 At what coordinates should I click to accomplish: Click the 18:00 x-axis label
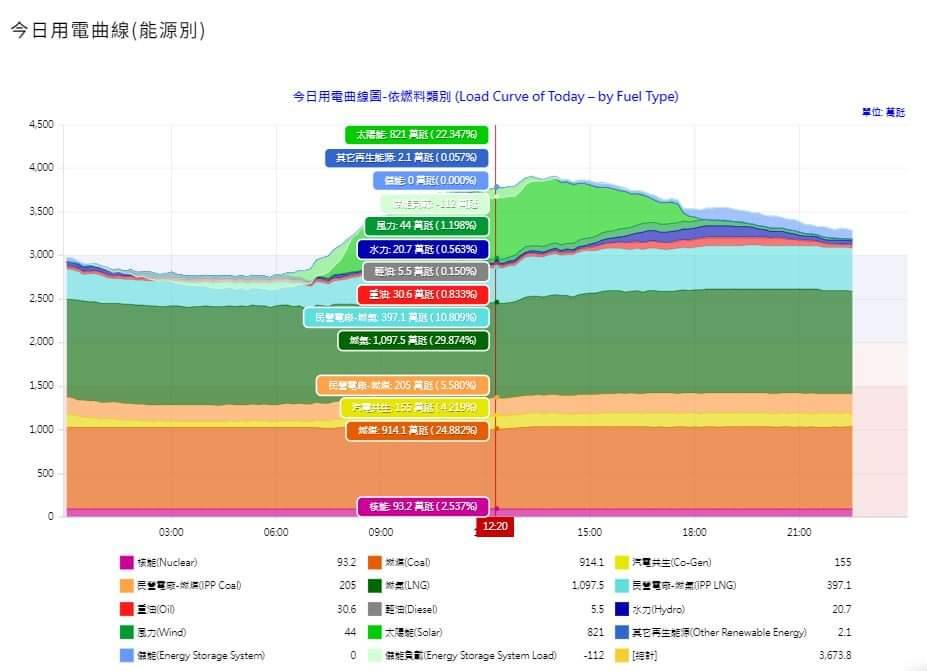[694, 532]
